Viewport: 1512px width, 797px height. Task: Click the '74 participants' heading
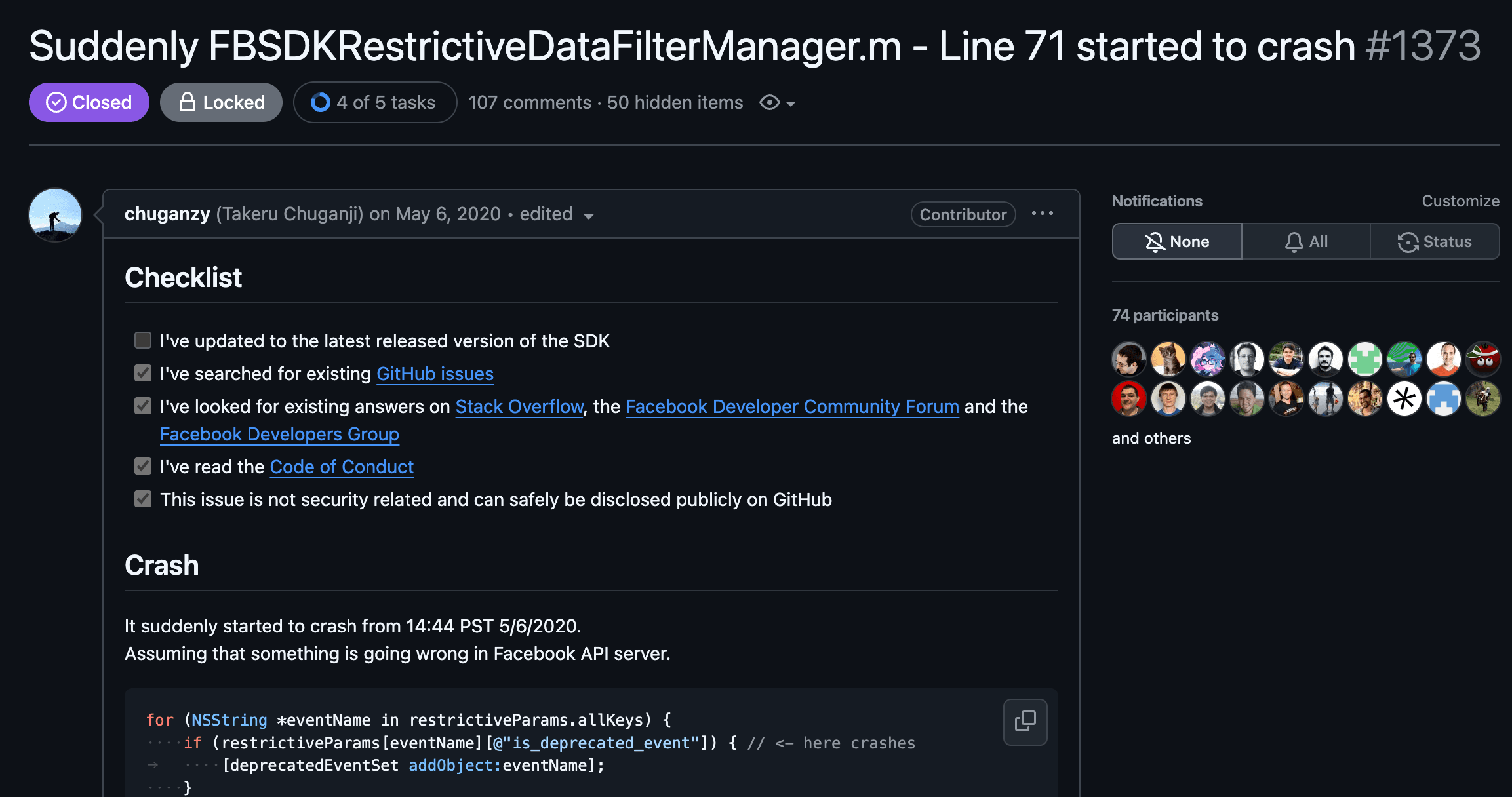[1165, 315]
